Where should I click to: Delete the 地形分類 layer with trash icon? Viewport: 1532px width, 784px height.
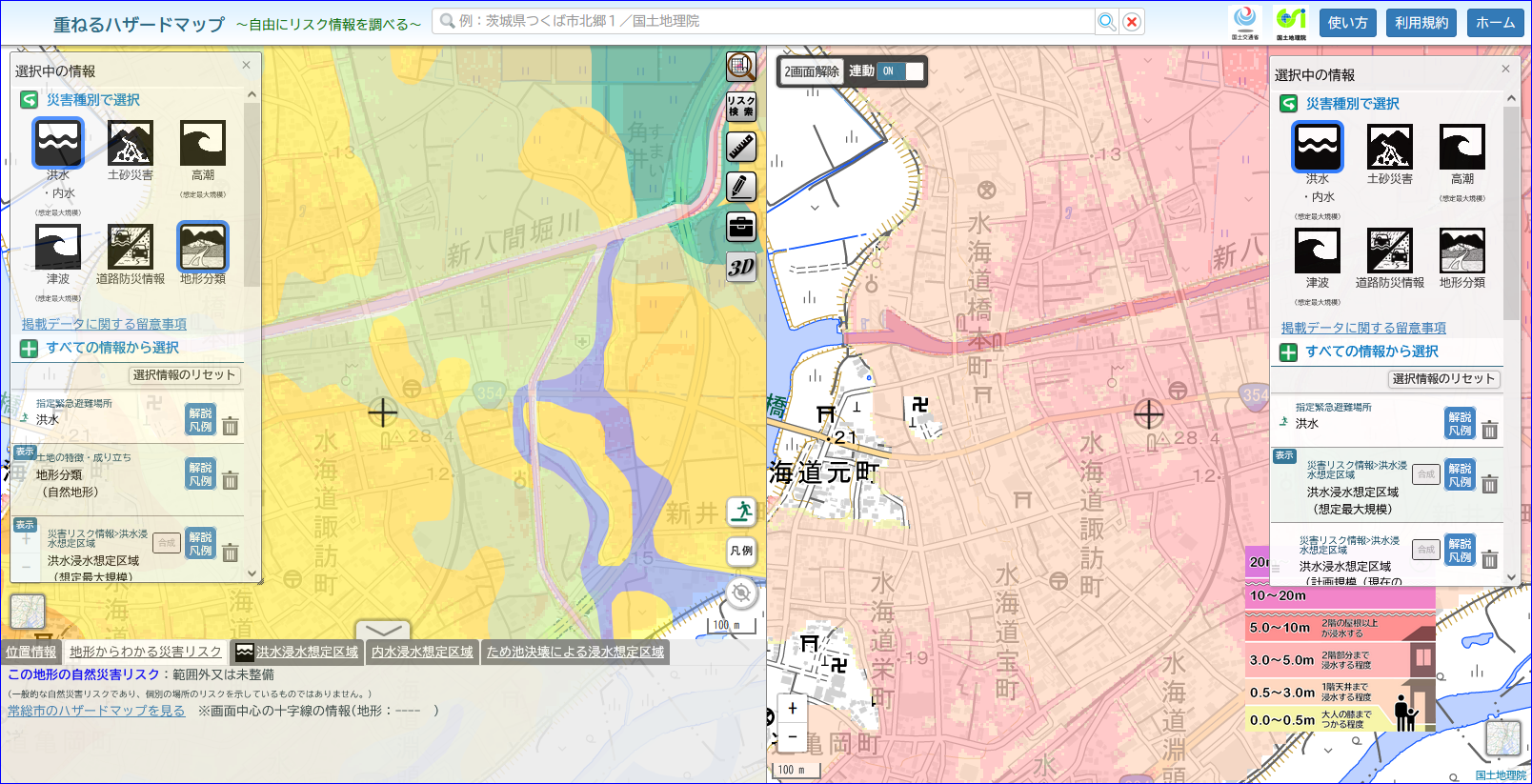pos(231,480)
